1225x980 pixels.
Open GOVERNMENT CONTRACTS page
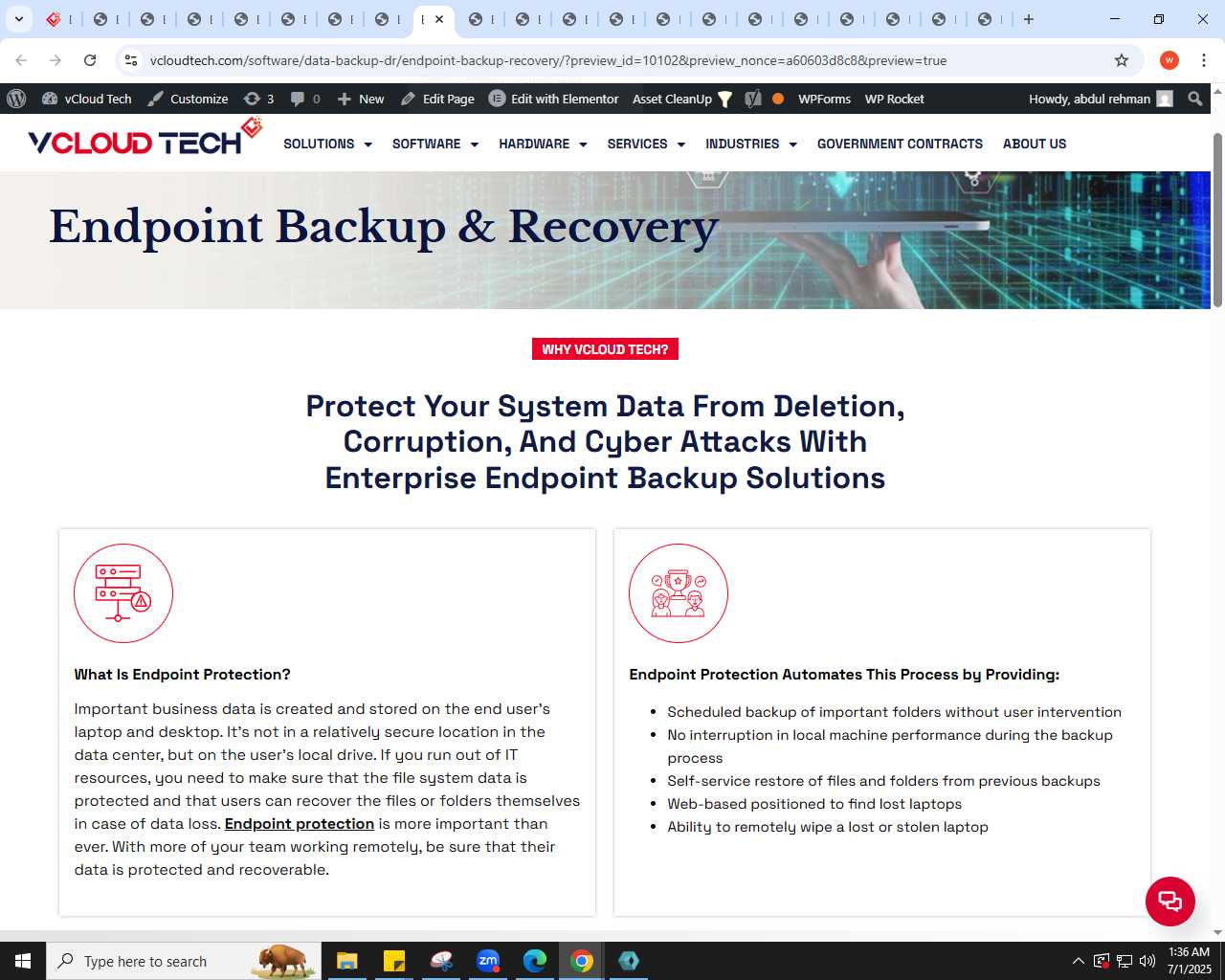point(900,144)
